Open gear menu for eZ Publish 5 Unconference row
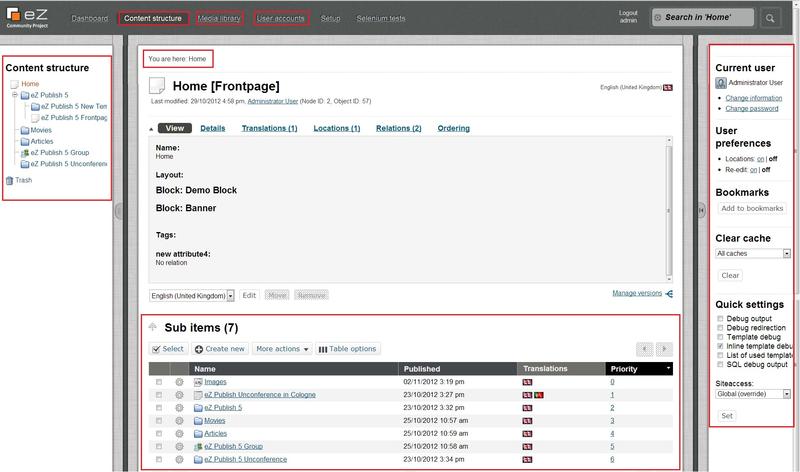The height and width of the screenshot is (472, 800). coord(179,459)
